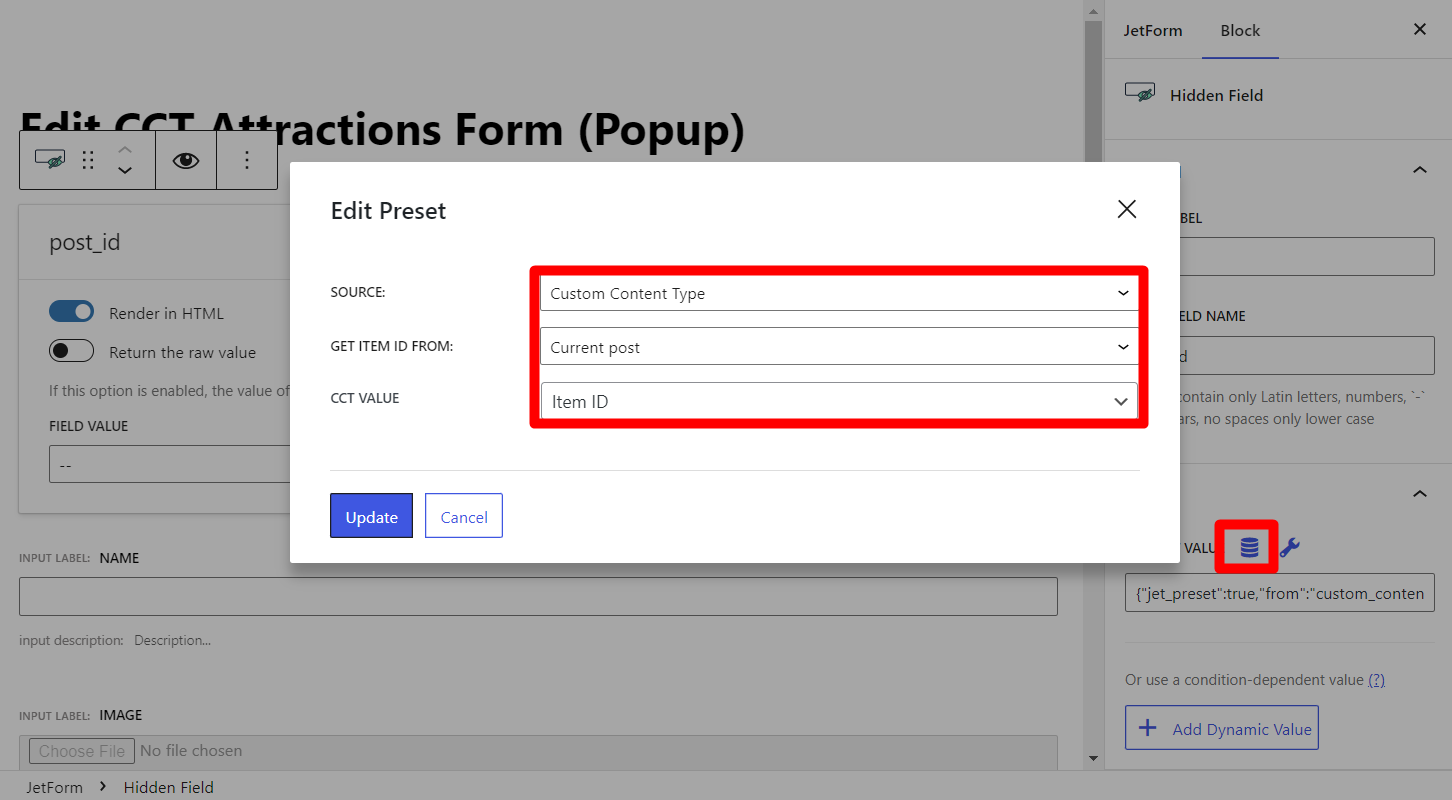This screenshot has height=800, width=1452.
Task: Click the move down arrow in toolbar
Action: [x=125, y=171]
